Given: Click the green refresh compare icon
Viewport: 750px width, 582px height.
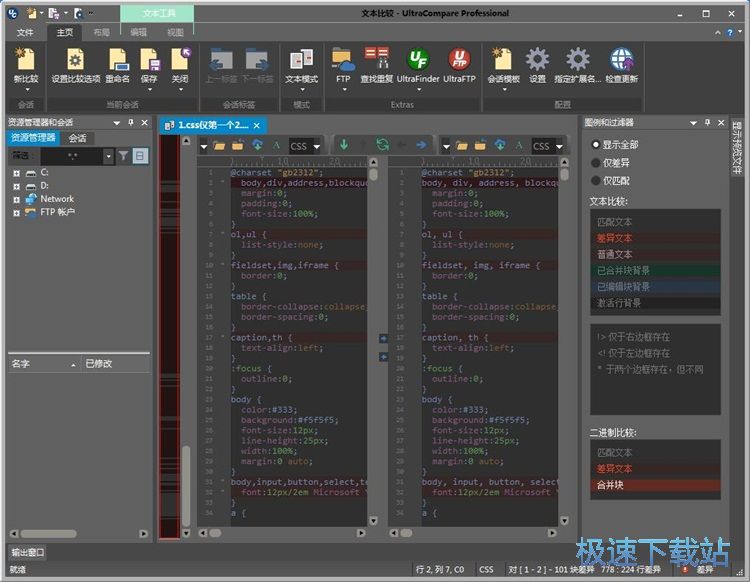Looking at the screenshot, I should 382,145.
